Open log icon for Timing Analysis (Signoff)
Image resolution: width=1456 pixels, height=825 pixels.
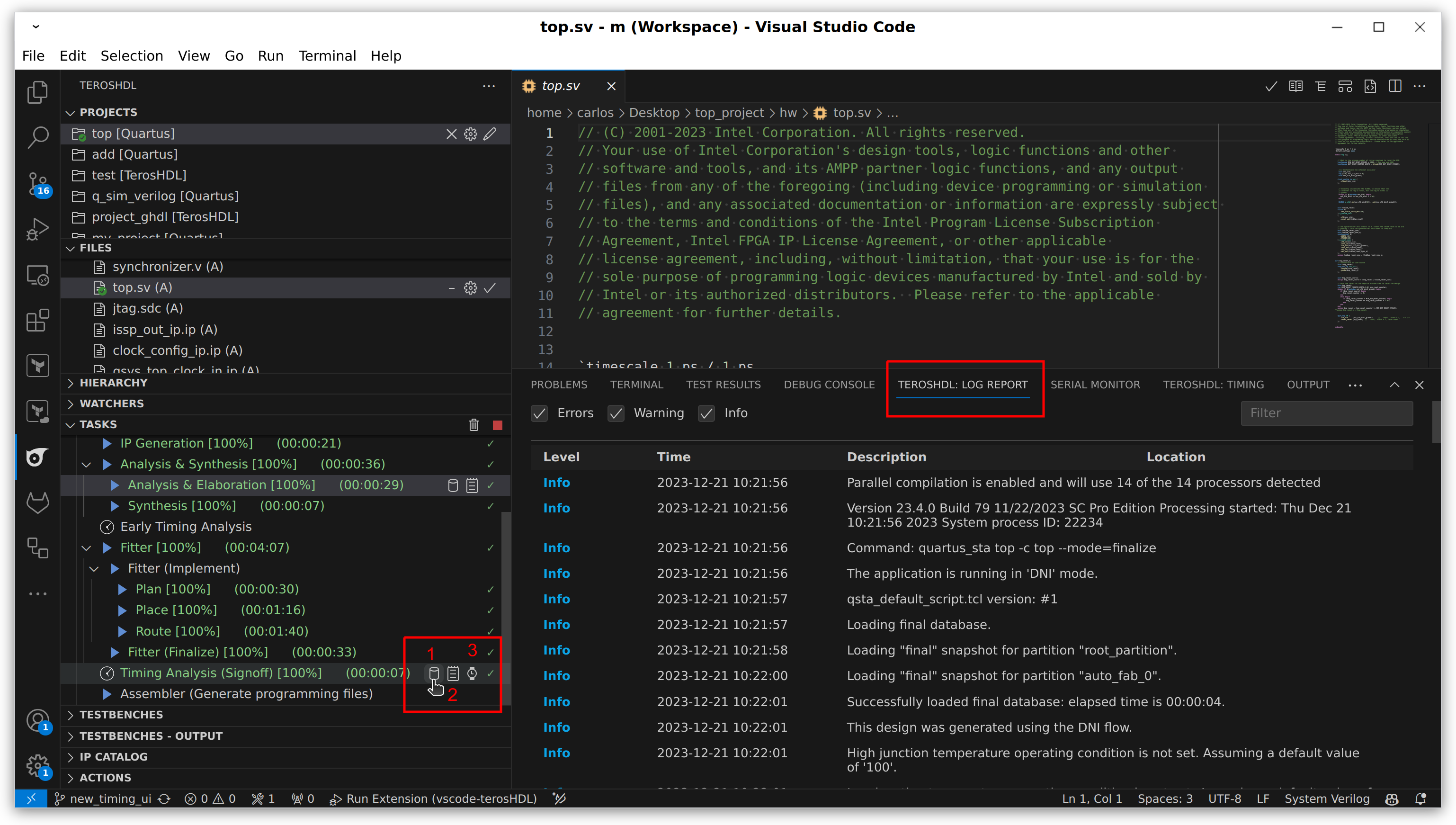(x=453, y=673)
